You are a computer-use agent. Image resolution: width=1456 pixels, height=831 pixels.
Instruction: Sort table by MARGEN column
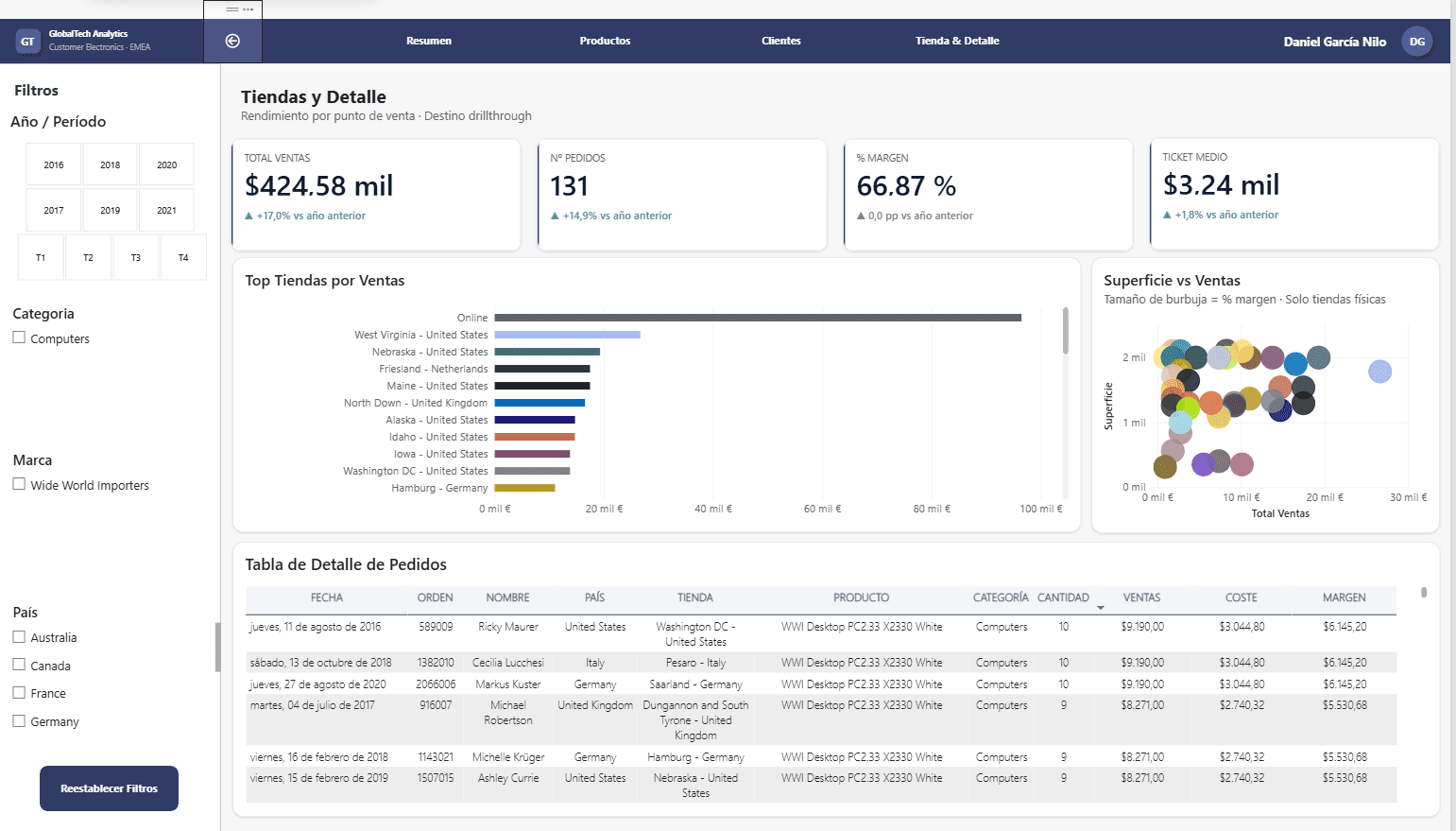pos(1345,597)
